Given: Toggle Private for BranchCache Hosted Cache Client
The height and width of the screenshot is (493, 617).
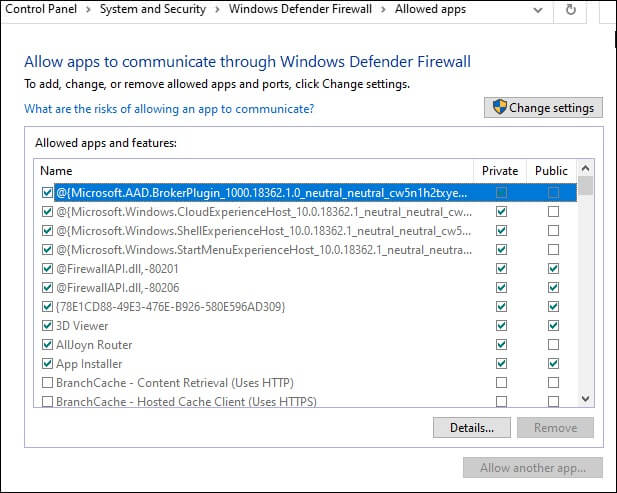Looking at the screenshot, I should point(501,401).
